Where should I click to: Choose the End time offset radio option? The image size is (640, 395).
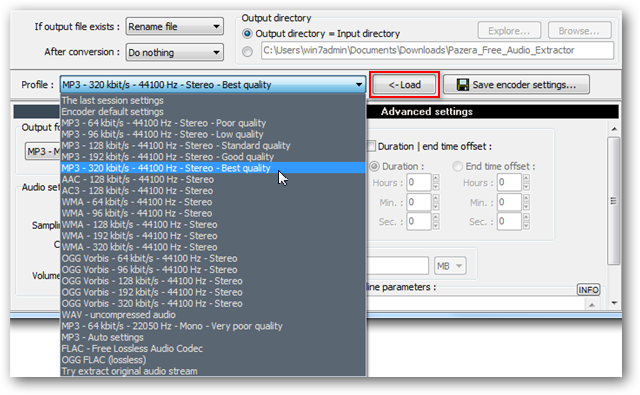457,166
